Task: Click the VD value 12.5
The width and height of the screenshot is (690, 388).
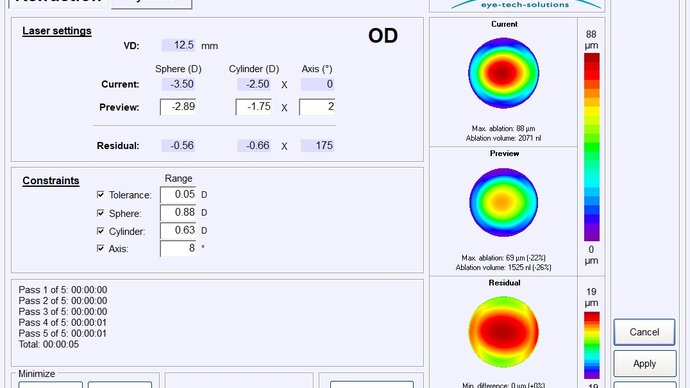Action: [x=178, y=45]
